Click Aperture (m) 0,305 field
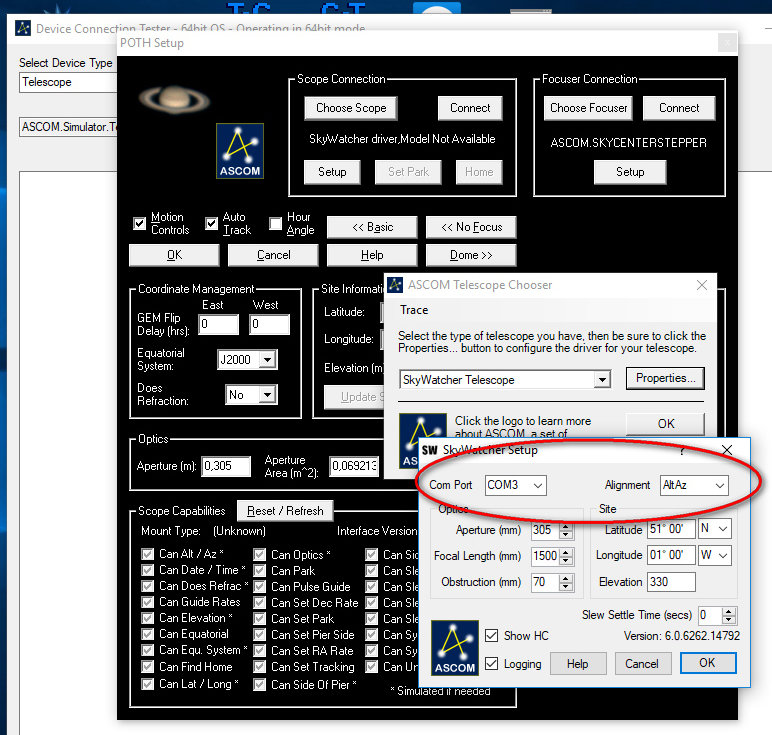The image size is (772, 735). tap(226, 466)
